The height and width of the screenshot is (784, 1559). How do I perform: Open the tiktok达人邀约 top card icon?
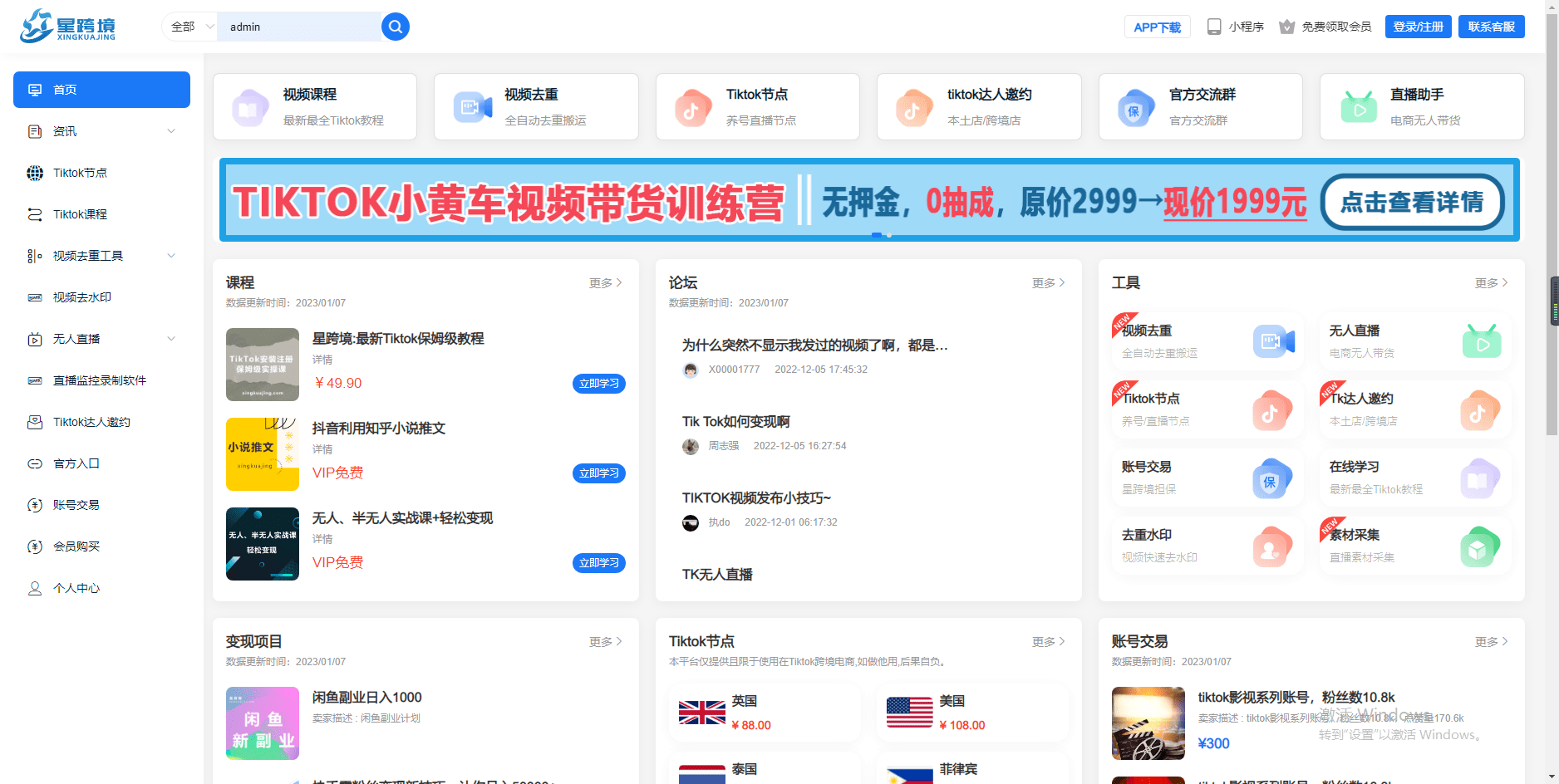pos(914,108)
